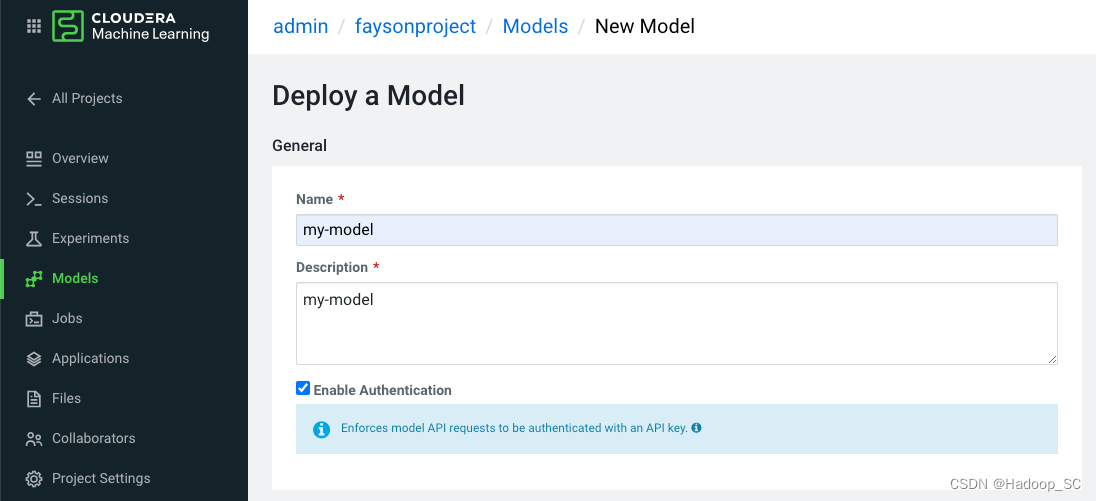Click the Models breadcrumb link
1096x501 pixels.
coord(535,27)
